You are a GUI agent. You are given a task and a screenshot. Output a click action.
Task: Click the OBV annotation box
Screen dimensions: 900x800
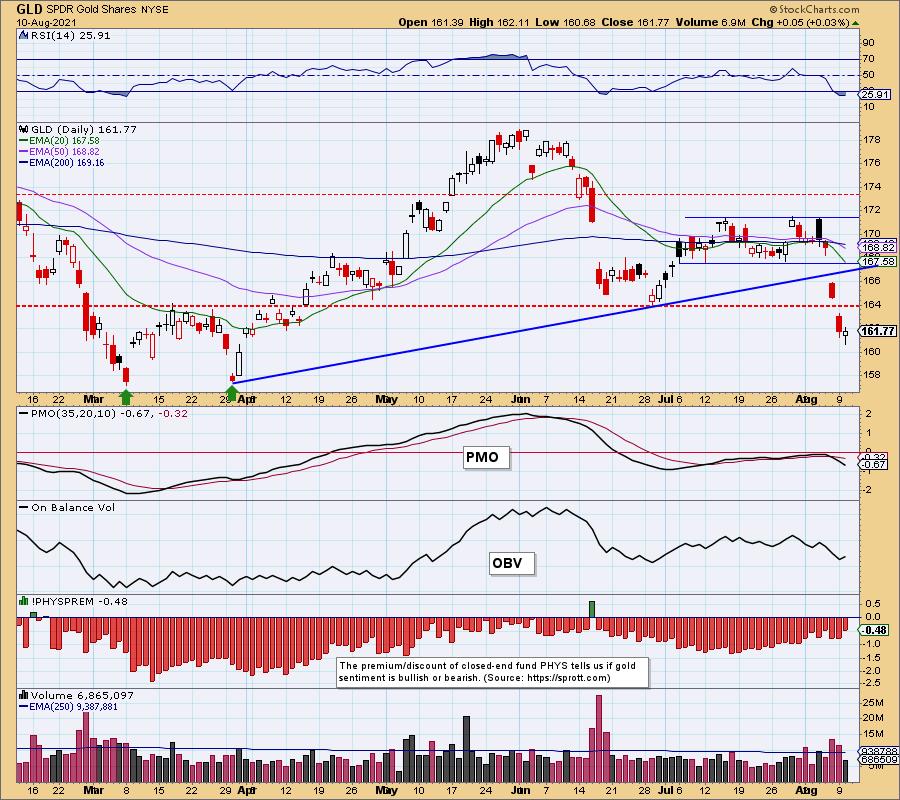[511, 563]
